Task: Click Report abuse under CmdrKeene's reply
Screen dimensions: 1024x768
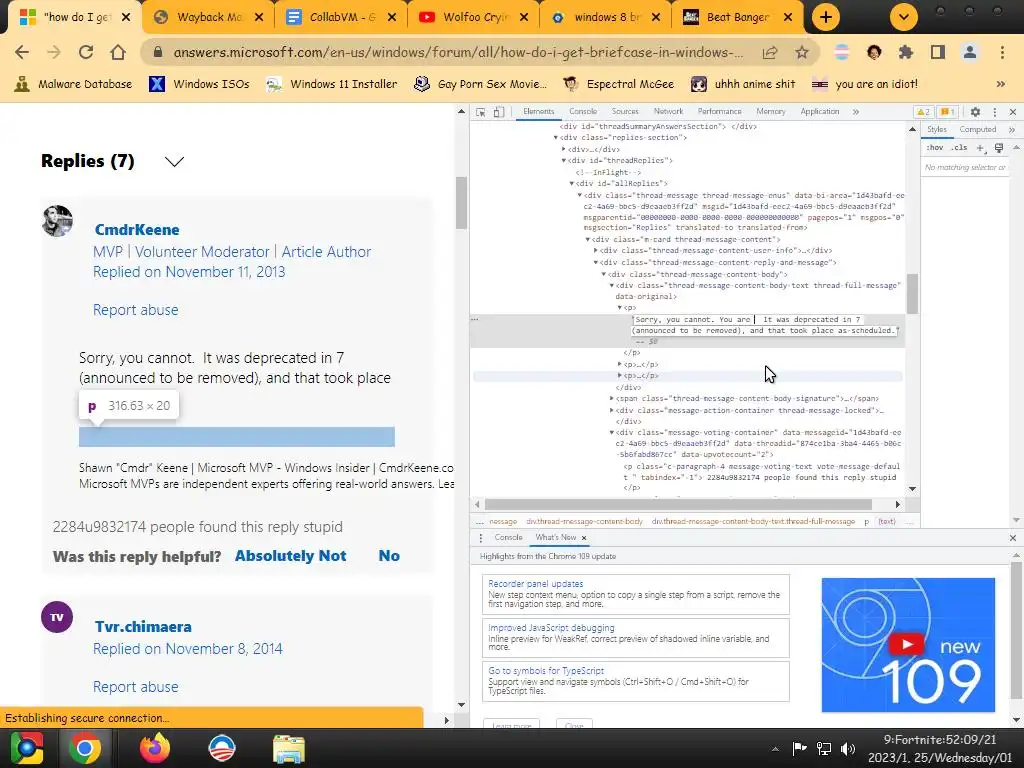Action: (x=135, y=310)
